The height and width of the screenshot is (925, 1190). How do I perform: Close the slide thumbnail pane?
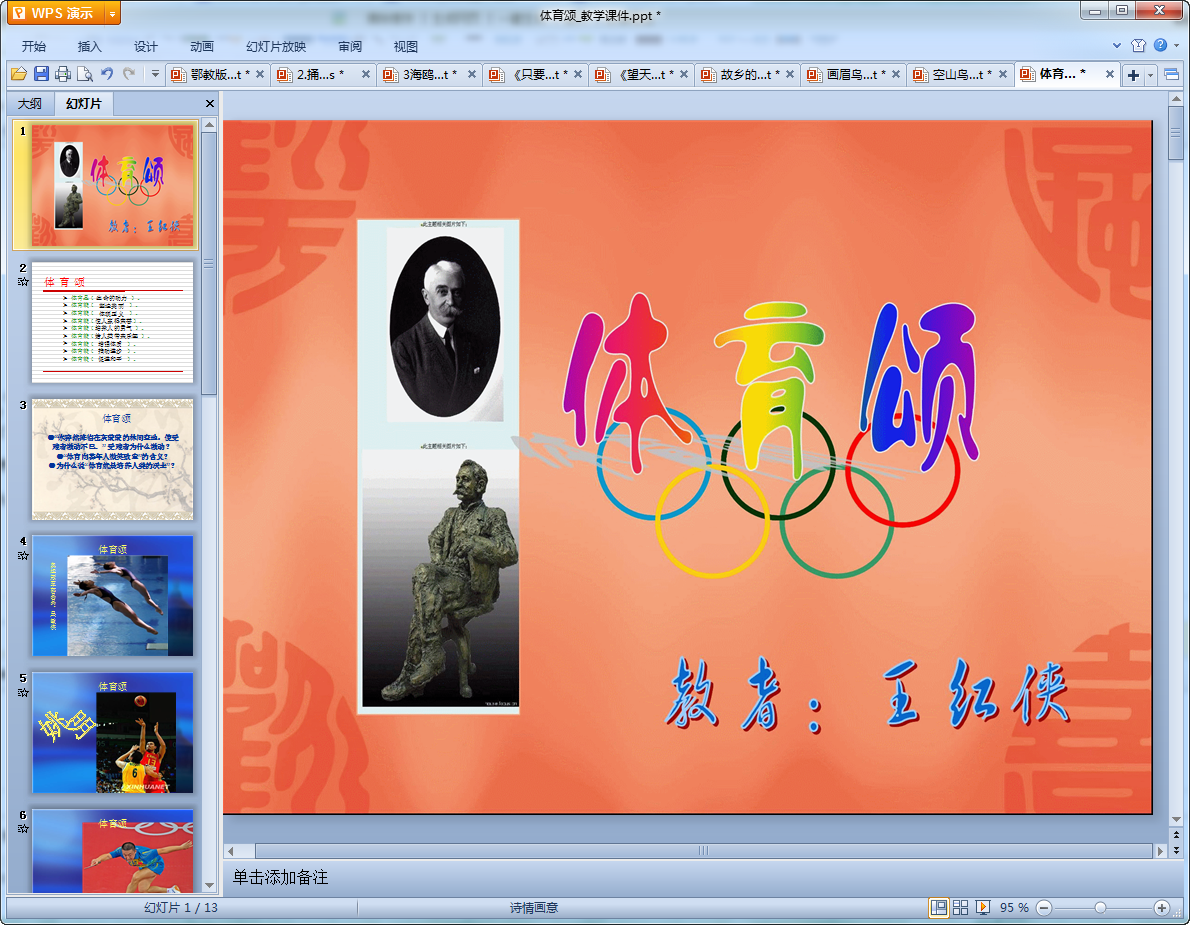click(210, 103)
